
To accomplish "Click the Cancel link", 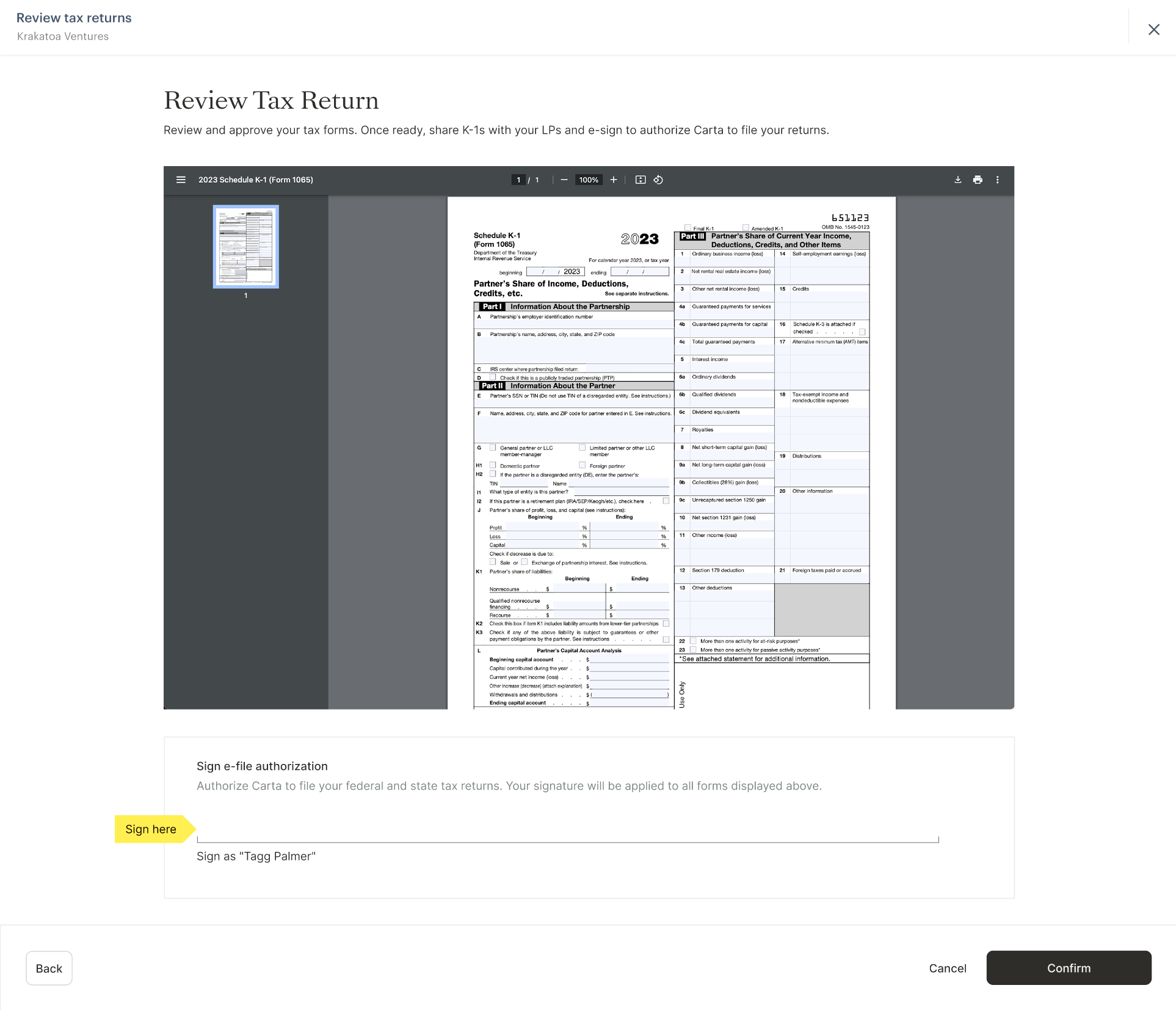I will pyautogui.click(x=947, y=968).
